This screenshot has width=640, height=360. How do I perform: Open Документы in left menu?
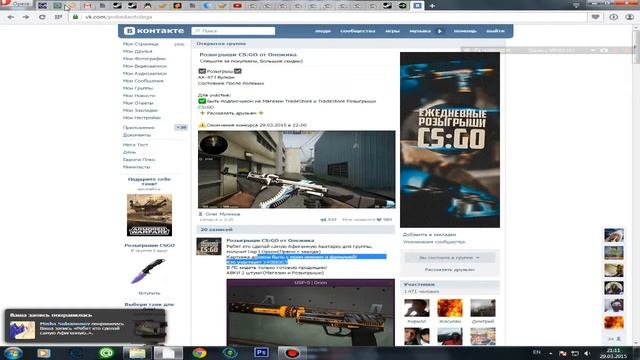click(137, 135)
